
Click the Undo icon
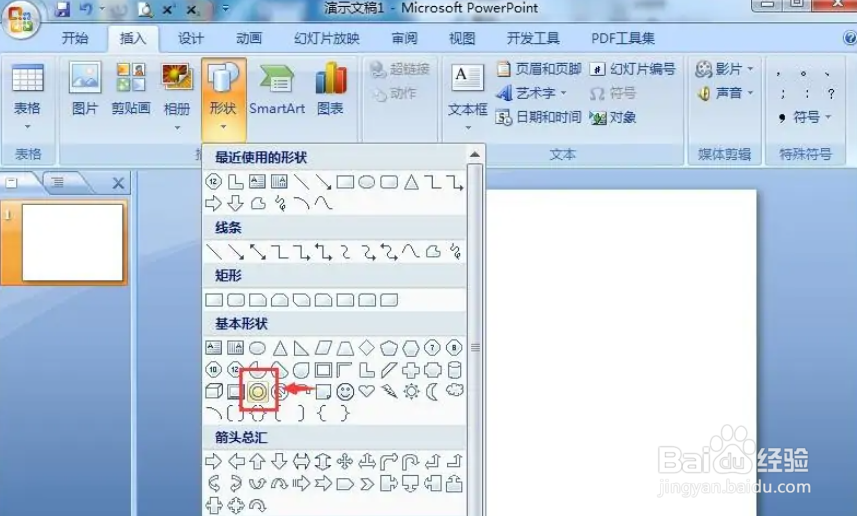pyautogui.click(x=86, y=9)
